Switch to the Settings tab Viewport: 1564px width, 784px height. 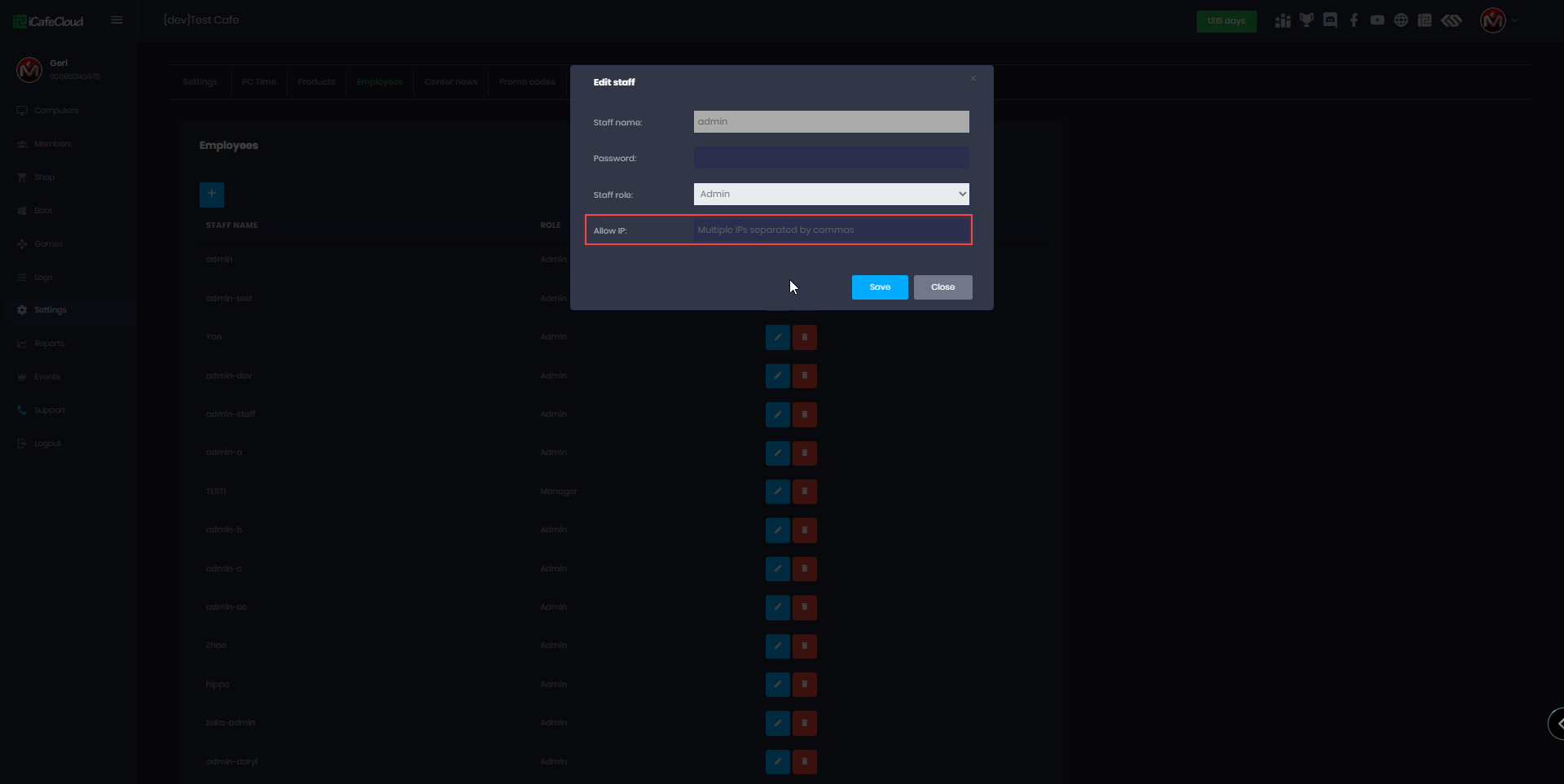(200, 82)
